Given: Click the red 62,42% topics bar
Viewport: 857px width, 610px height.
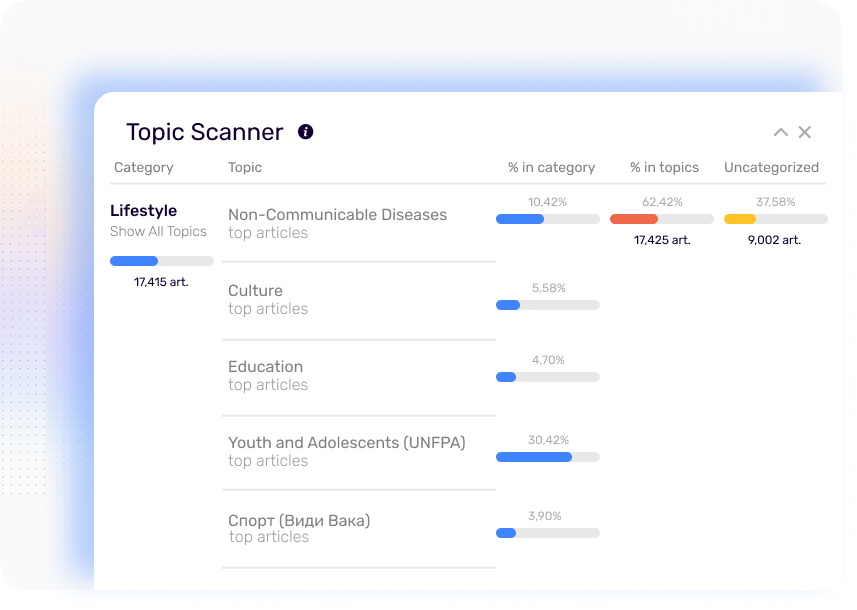Looking at the screenshot, I should [662, 219].
